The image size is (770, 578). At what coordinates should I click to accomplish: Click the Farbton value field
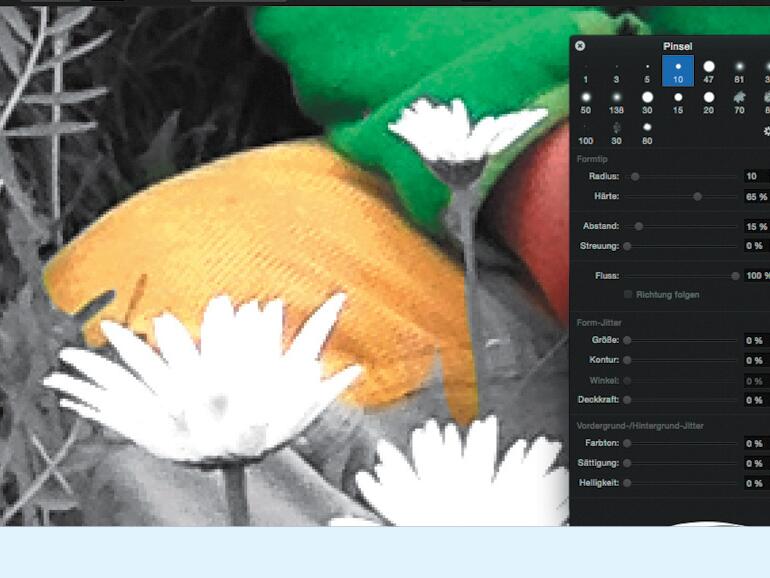756,443
